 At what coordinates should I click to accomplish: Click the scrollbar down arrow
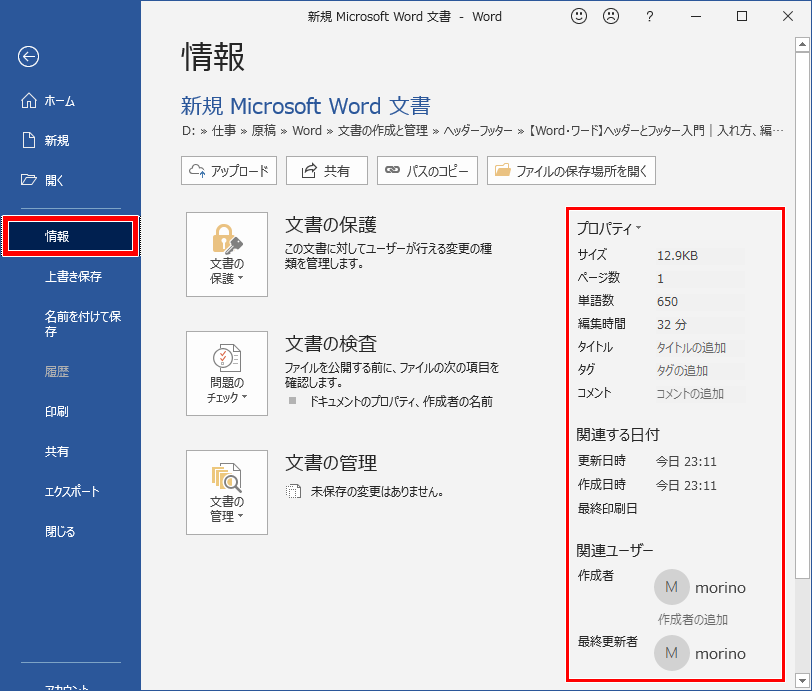click(x=803, y=679)
